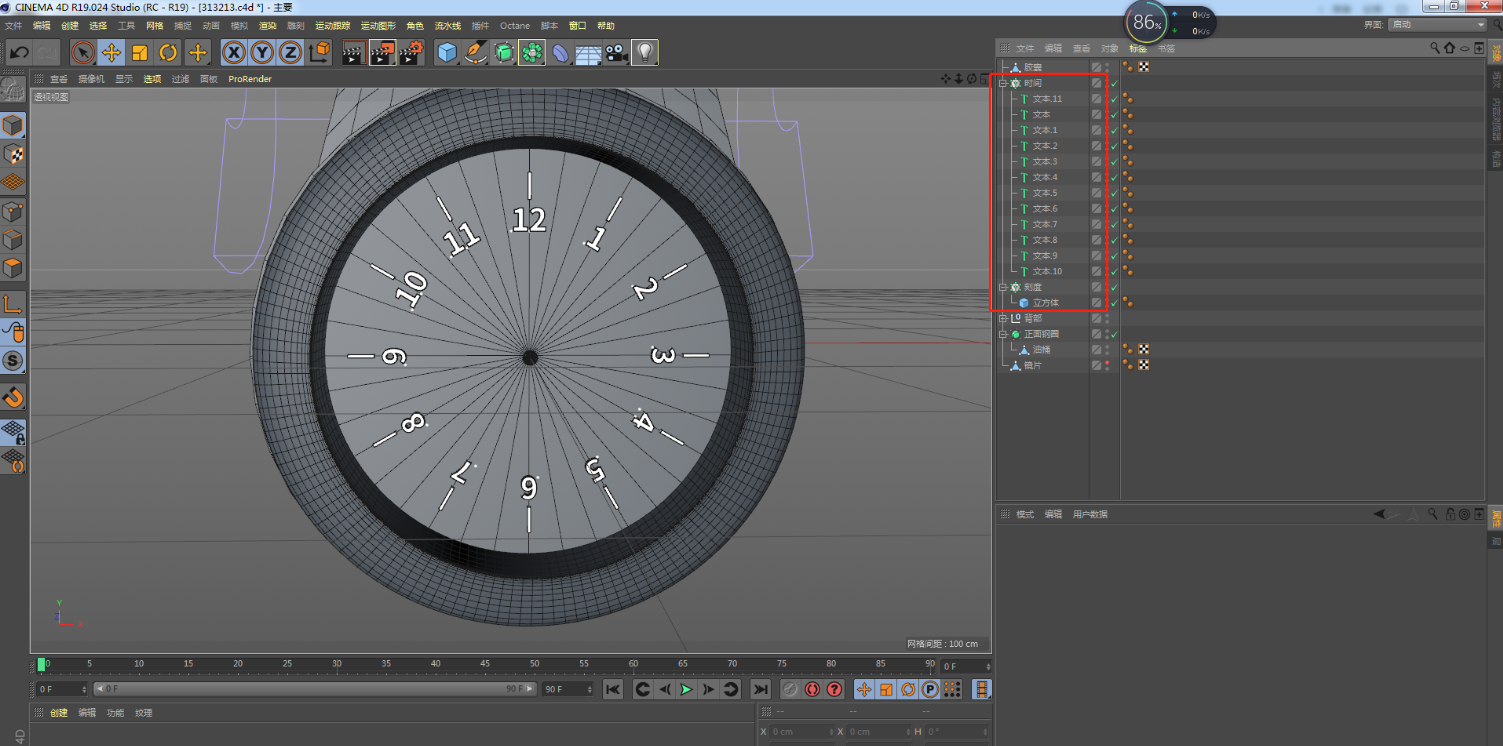Viewport: 1503px width, 746px height.
Task: Open the 标签 menu in object manager
Action: point(1138,48)
